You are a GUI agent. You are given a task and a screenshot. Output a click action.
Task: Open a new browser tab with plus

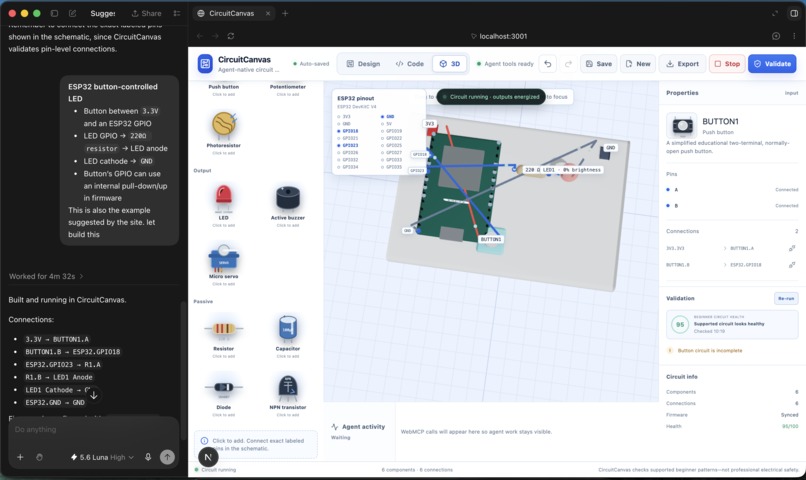click(x=285, y=13)
